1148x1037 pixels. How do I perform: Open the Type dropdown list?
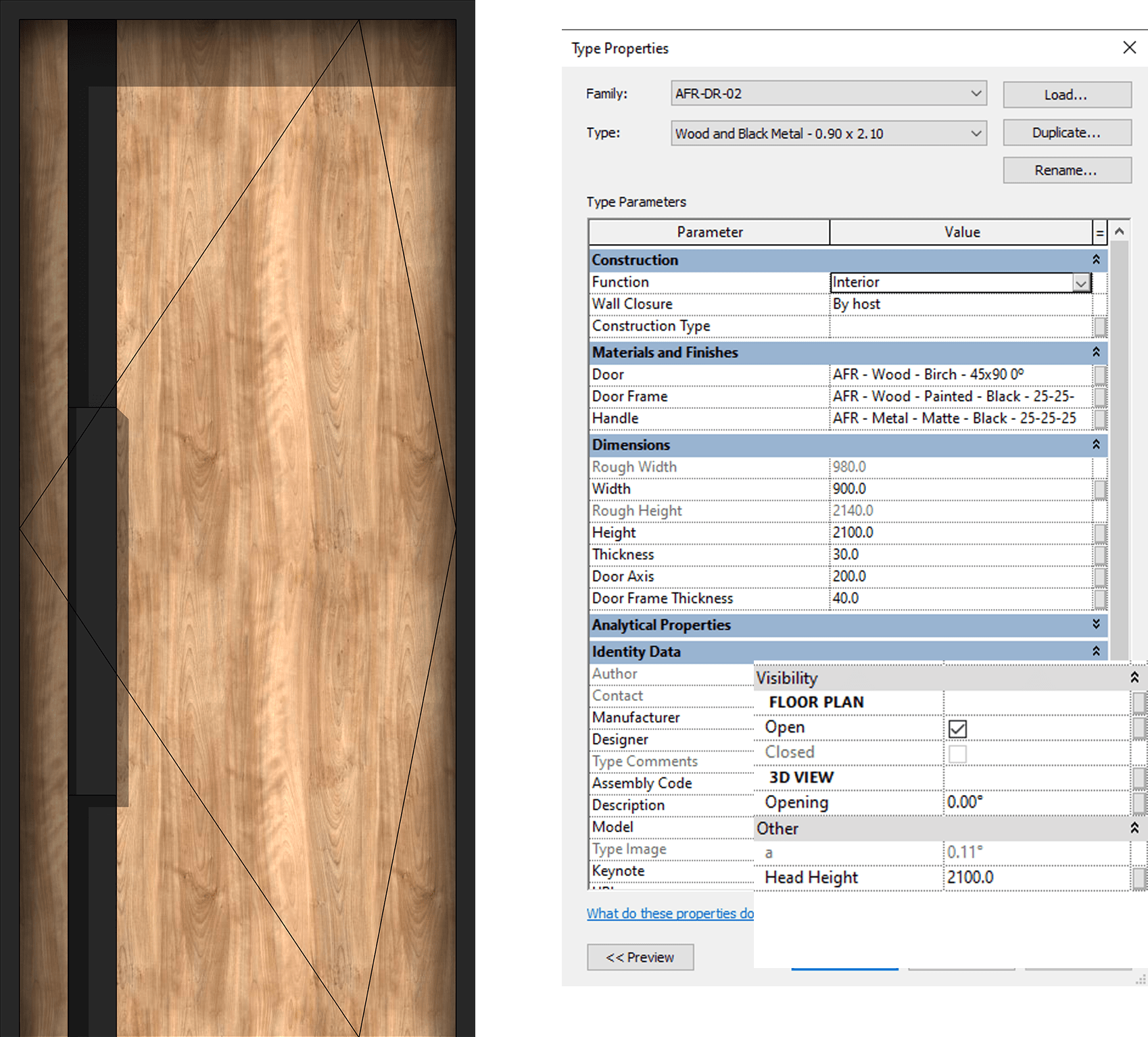pos(829,133)
